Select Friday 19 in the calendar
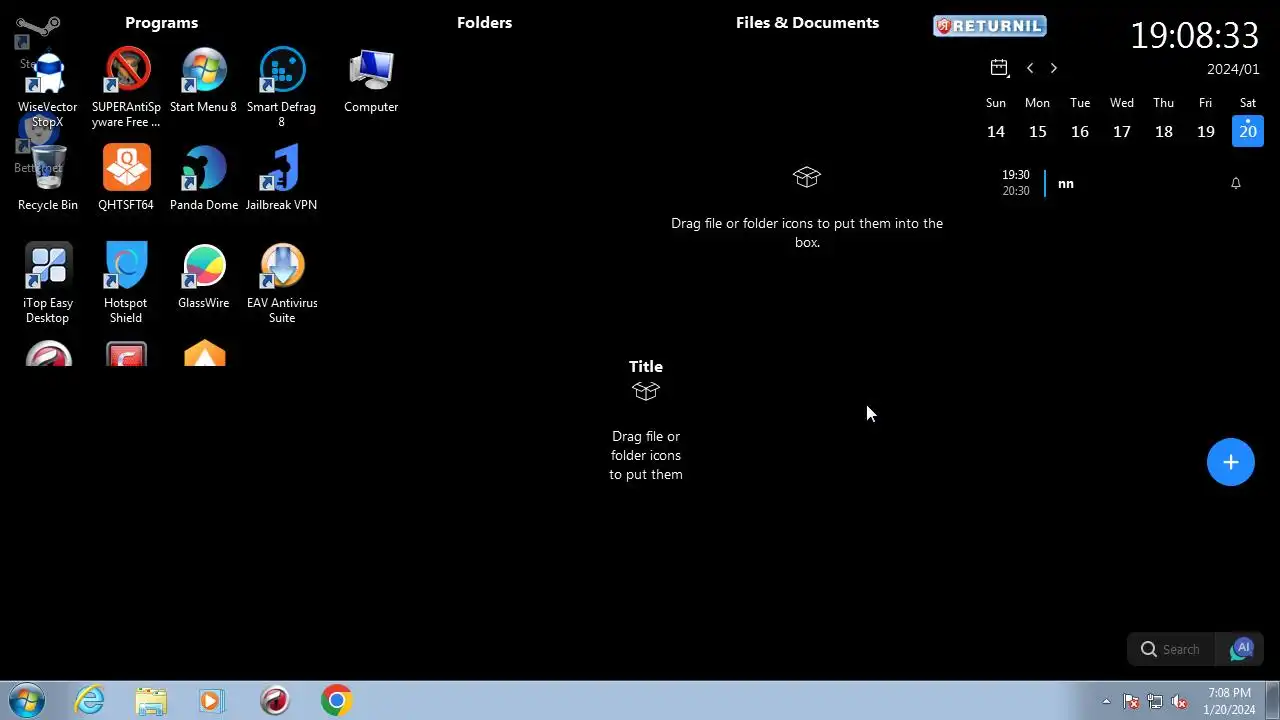 tap(1206, 132)
